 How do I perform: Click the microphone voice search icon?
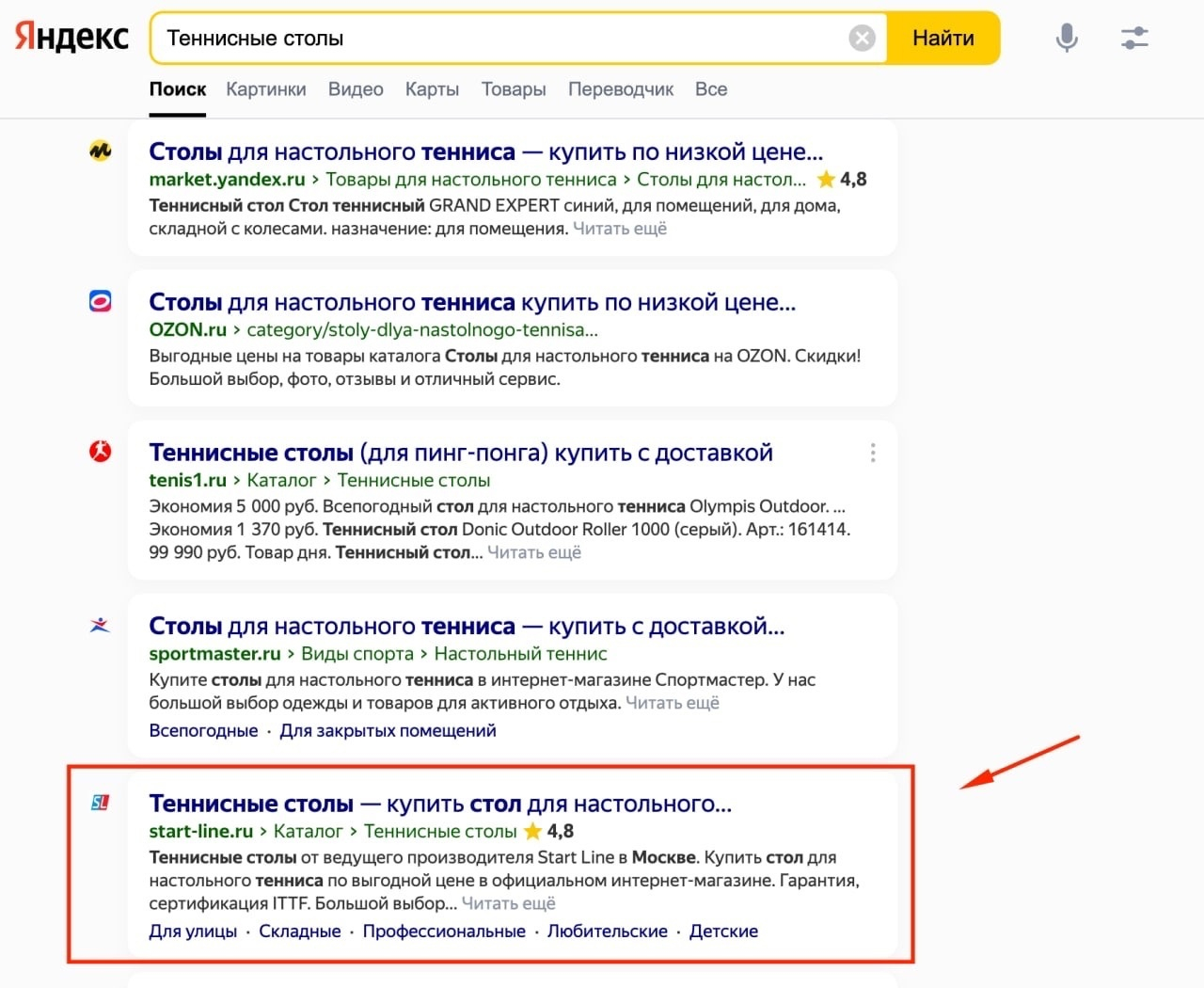pyautogui.click(x=1067, y=38)
